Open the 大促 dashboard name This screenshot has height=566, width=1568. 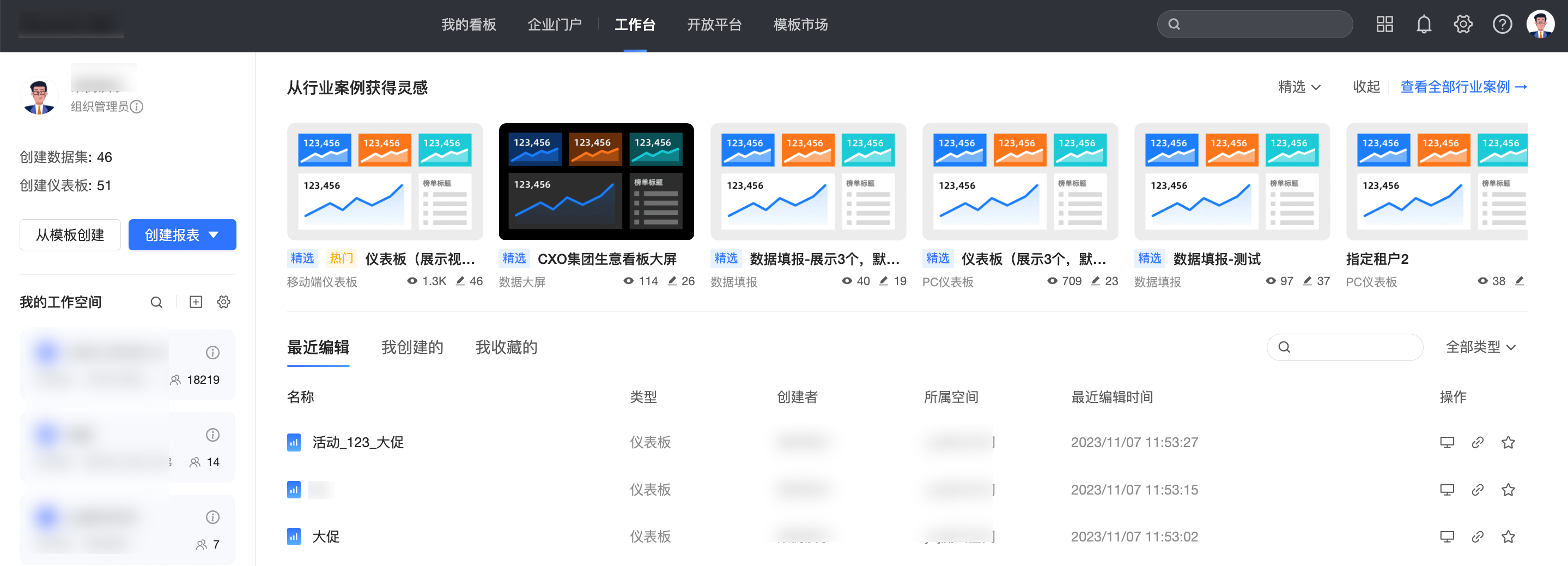pos(326,537)
